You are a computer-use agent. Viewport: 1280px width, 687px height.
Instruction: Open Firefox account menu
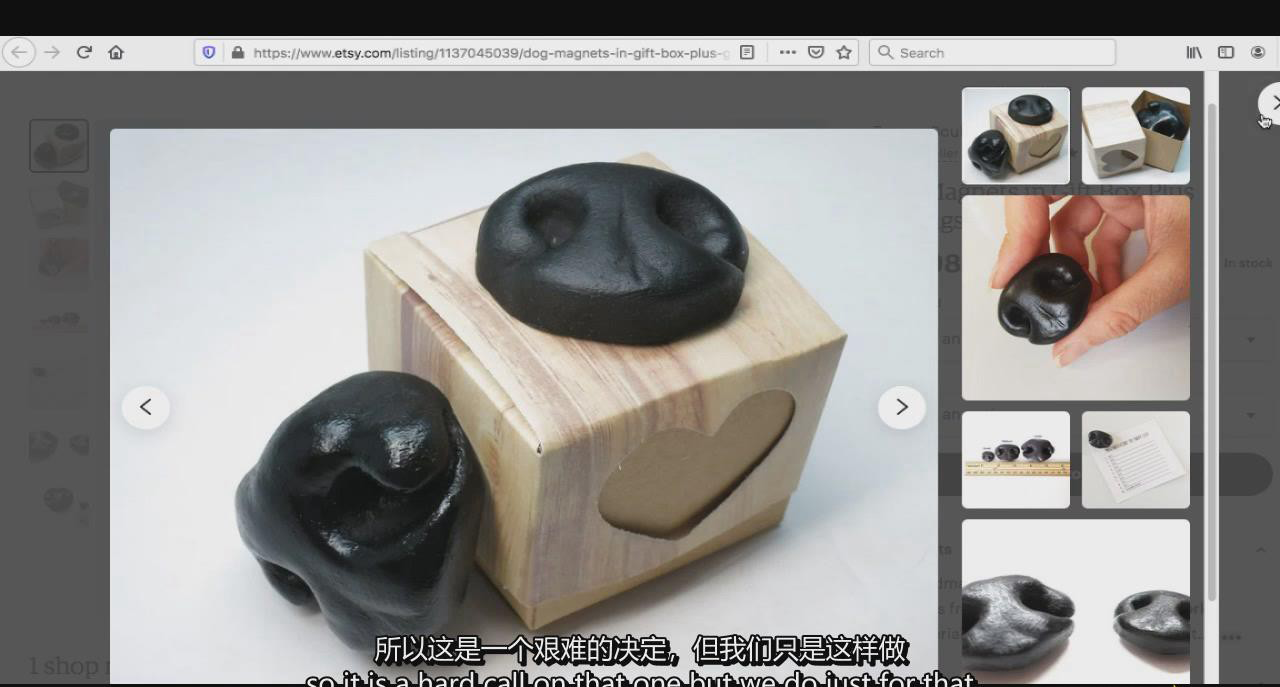1258,52
